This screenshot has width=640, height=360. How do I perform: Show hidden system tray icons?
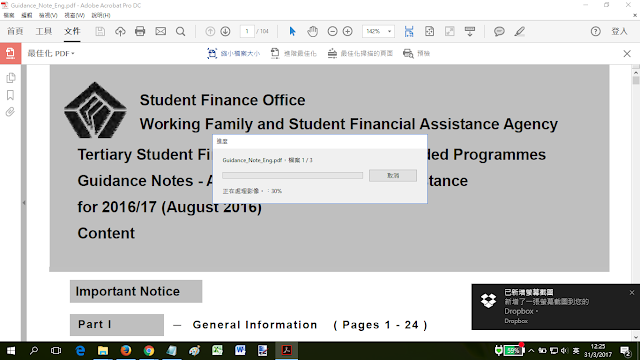[x=531, y=351]
